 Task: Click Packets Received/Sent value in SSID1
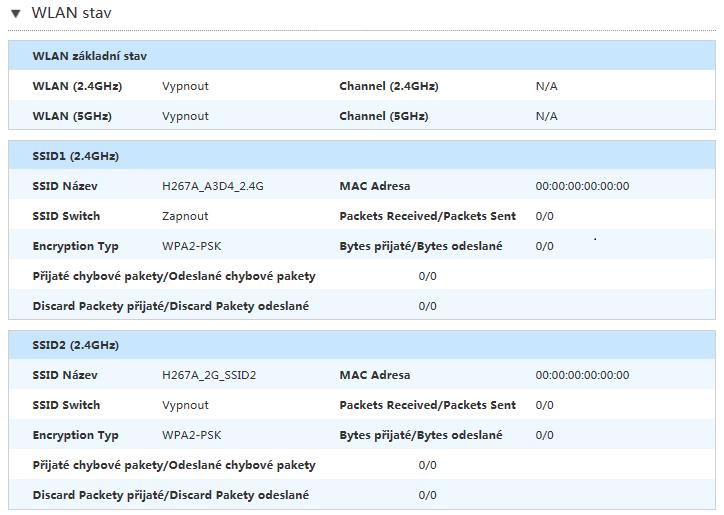(x=544, y=216)
